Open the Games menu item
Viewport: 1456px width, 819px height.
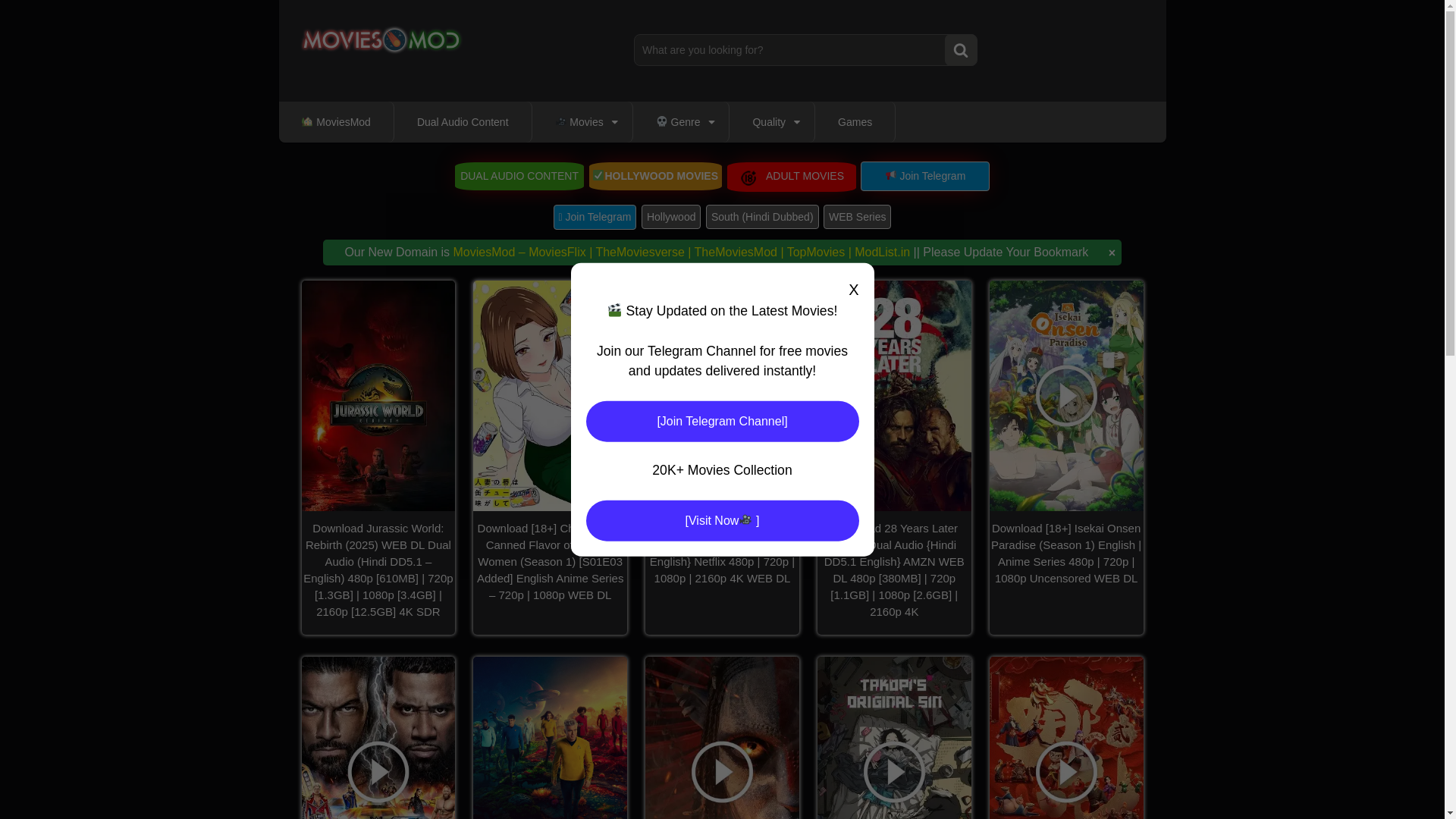855,122
